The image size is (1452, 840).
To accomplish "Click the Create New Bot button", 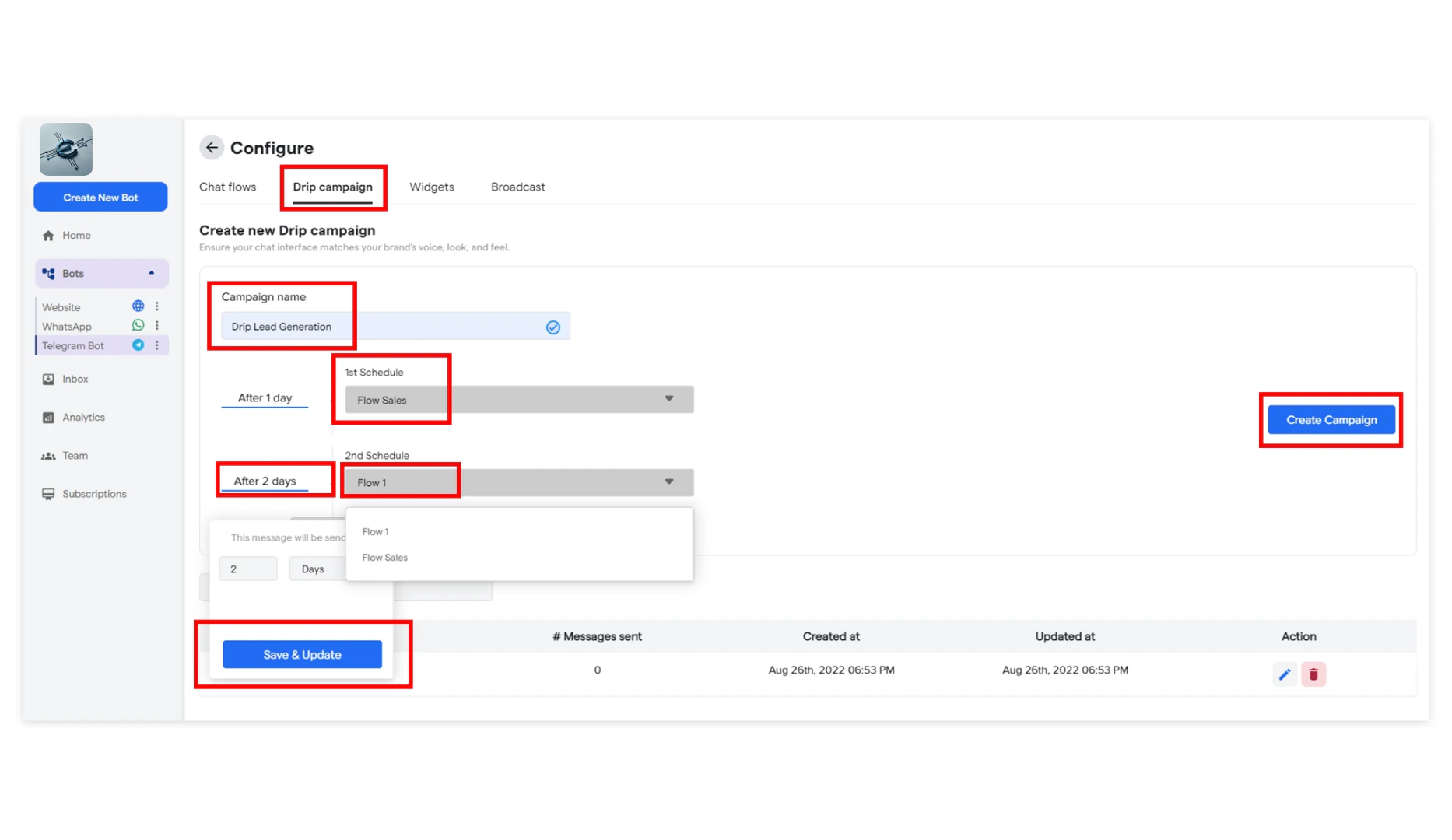I will (100, 198).
